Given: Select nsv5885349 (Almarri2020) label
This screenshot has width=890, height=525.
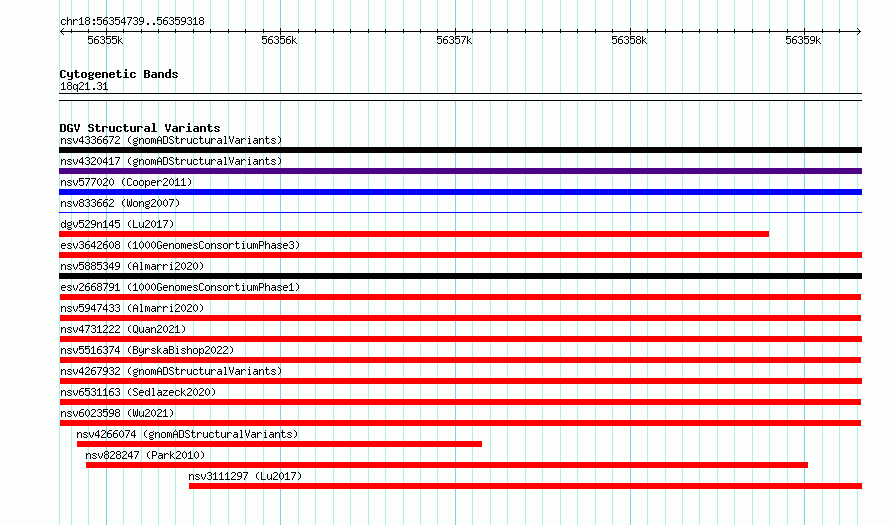Looking at the screenshot, I should 132,266.
